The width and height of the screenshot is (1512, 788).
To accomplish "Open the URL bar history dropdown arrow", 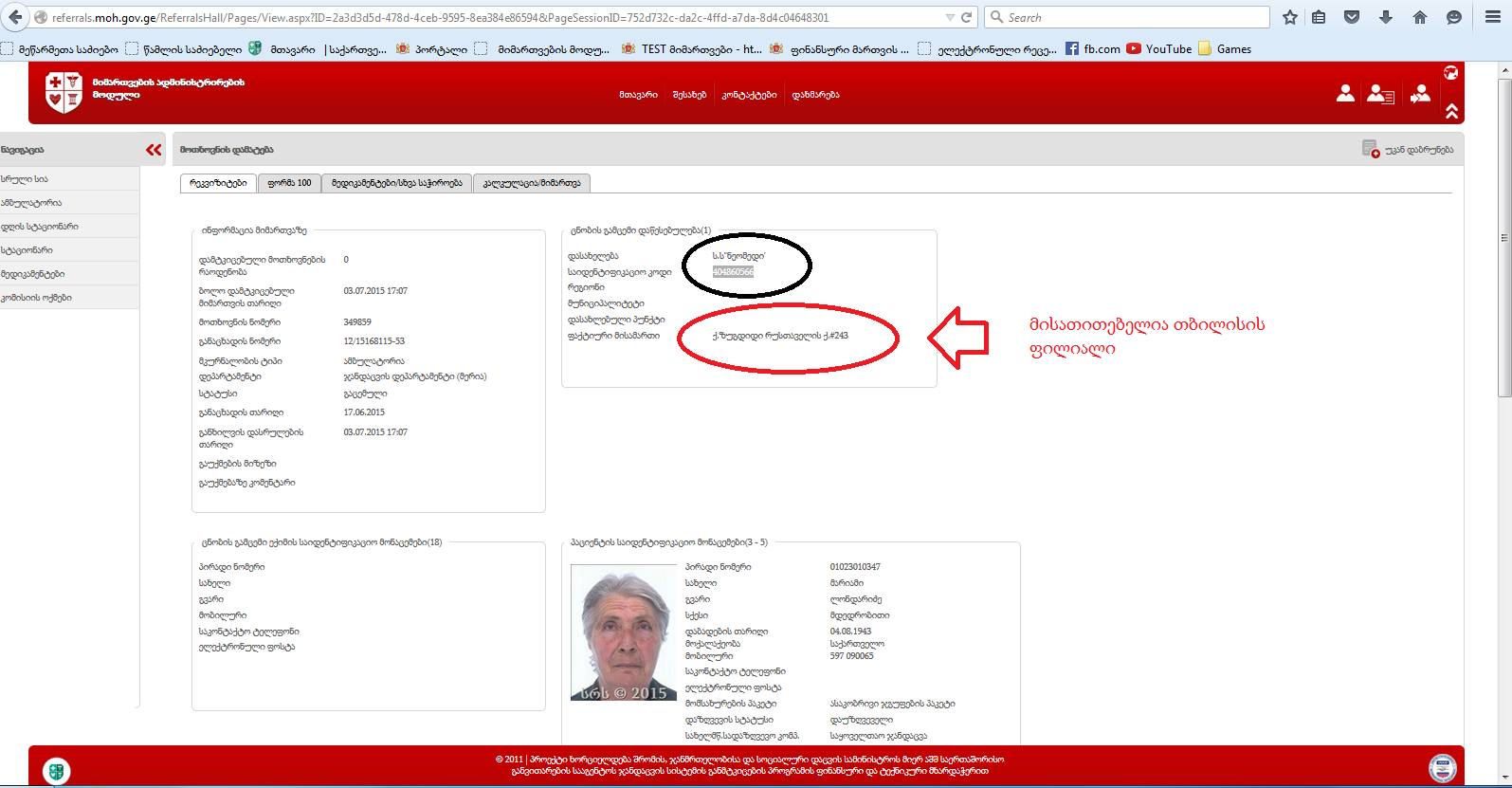I will click(950, 17).
